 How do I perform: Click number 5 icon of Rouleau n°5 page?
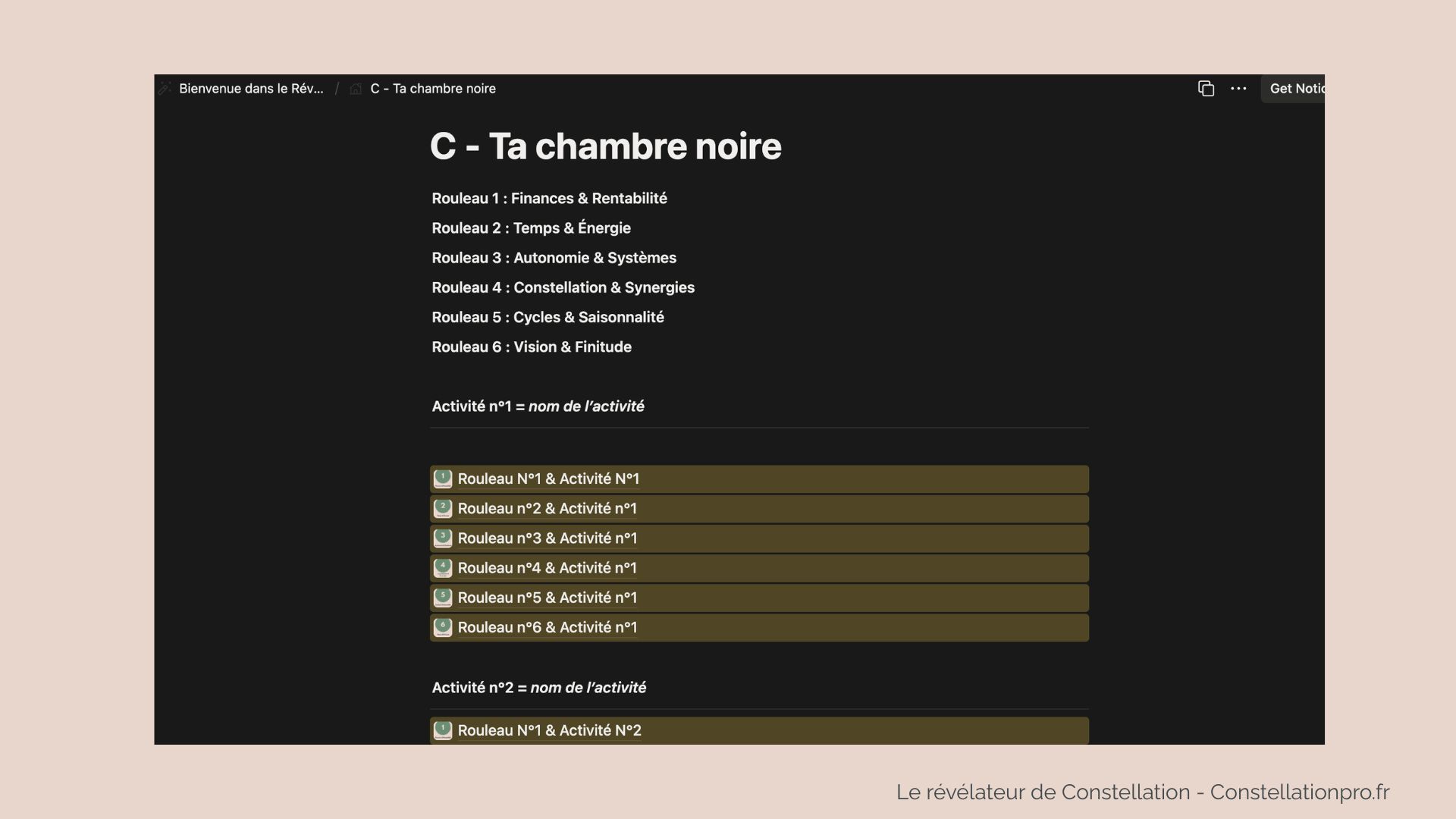click(x=443, y=598)
